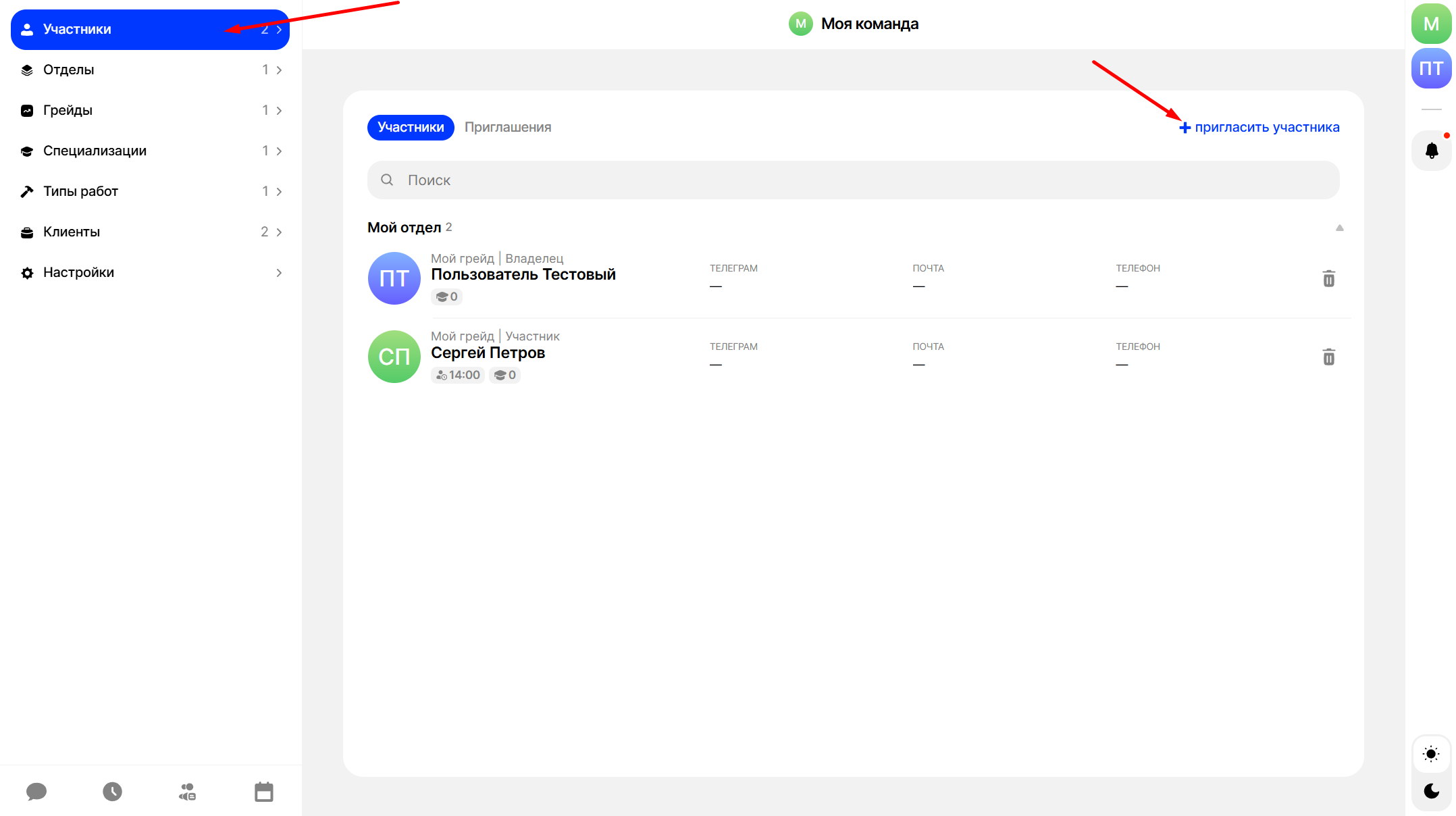Open the team members bottom icon
Image resolution: width=1456 pixels, height=816 pixels.
tap(187, 791)
